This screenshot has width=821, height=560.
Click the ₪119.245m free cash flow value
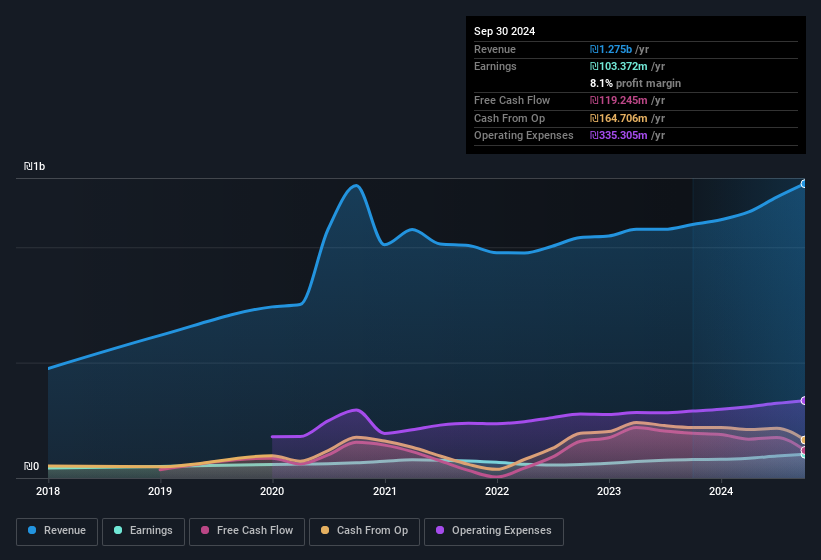[618, 100]
